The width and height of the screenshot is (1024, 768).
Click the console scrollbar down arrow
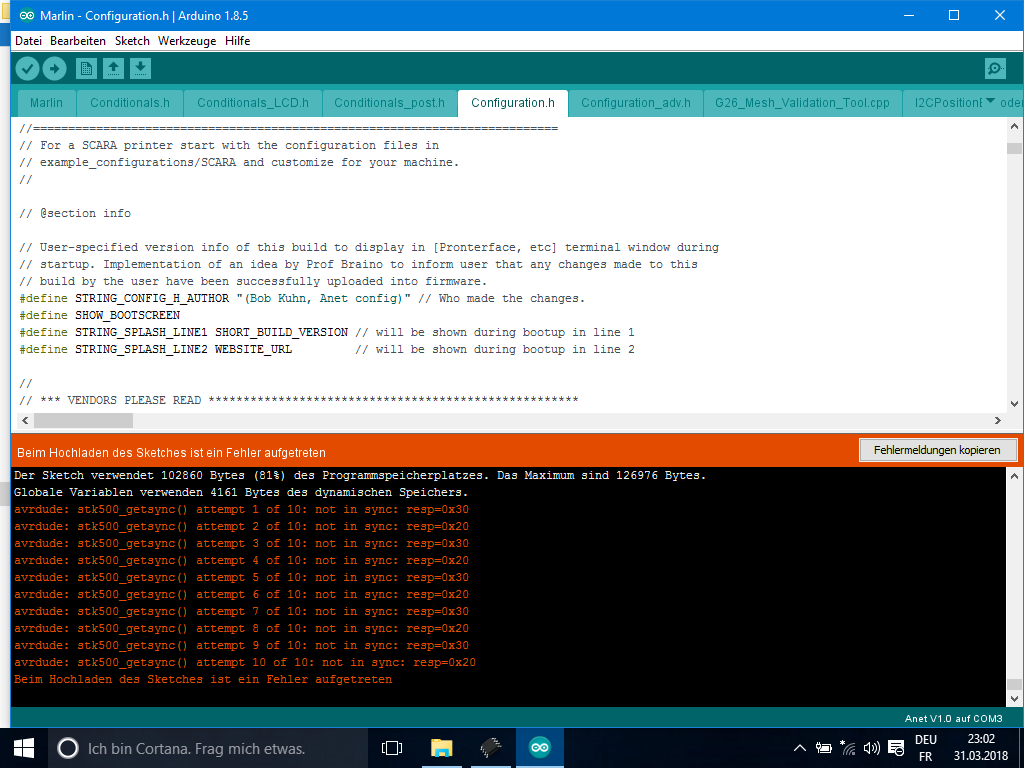(1014, 699)
